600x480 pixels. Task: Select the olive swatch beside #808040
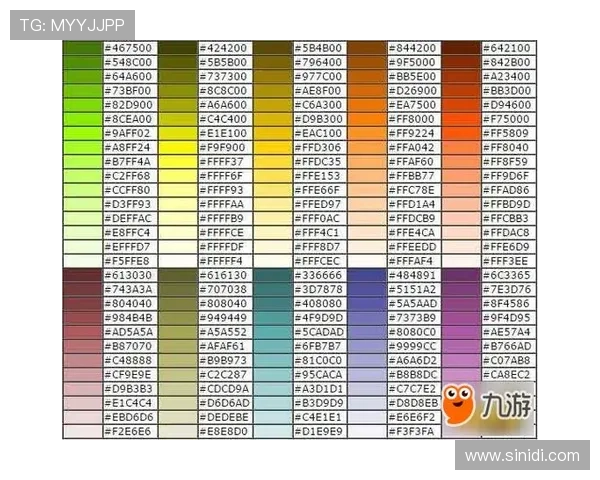coord(177,303)
